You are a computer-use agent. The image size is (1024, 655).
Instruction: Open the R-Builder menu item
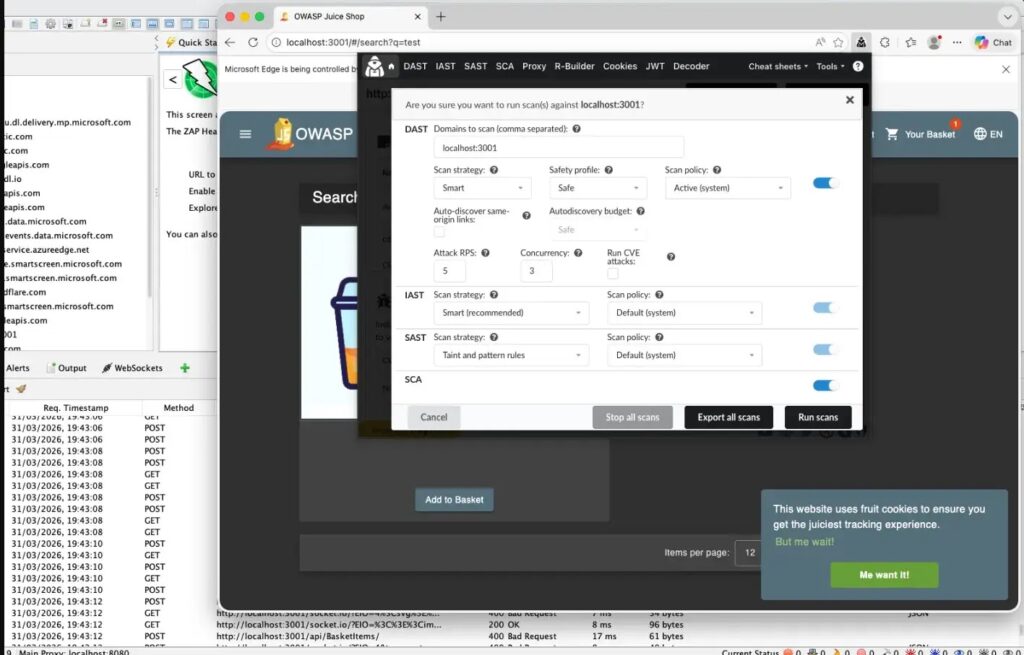coord(574,67)
